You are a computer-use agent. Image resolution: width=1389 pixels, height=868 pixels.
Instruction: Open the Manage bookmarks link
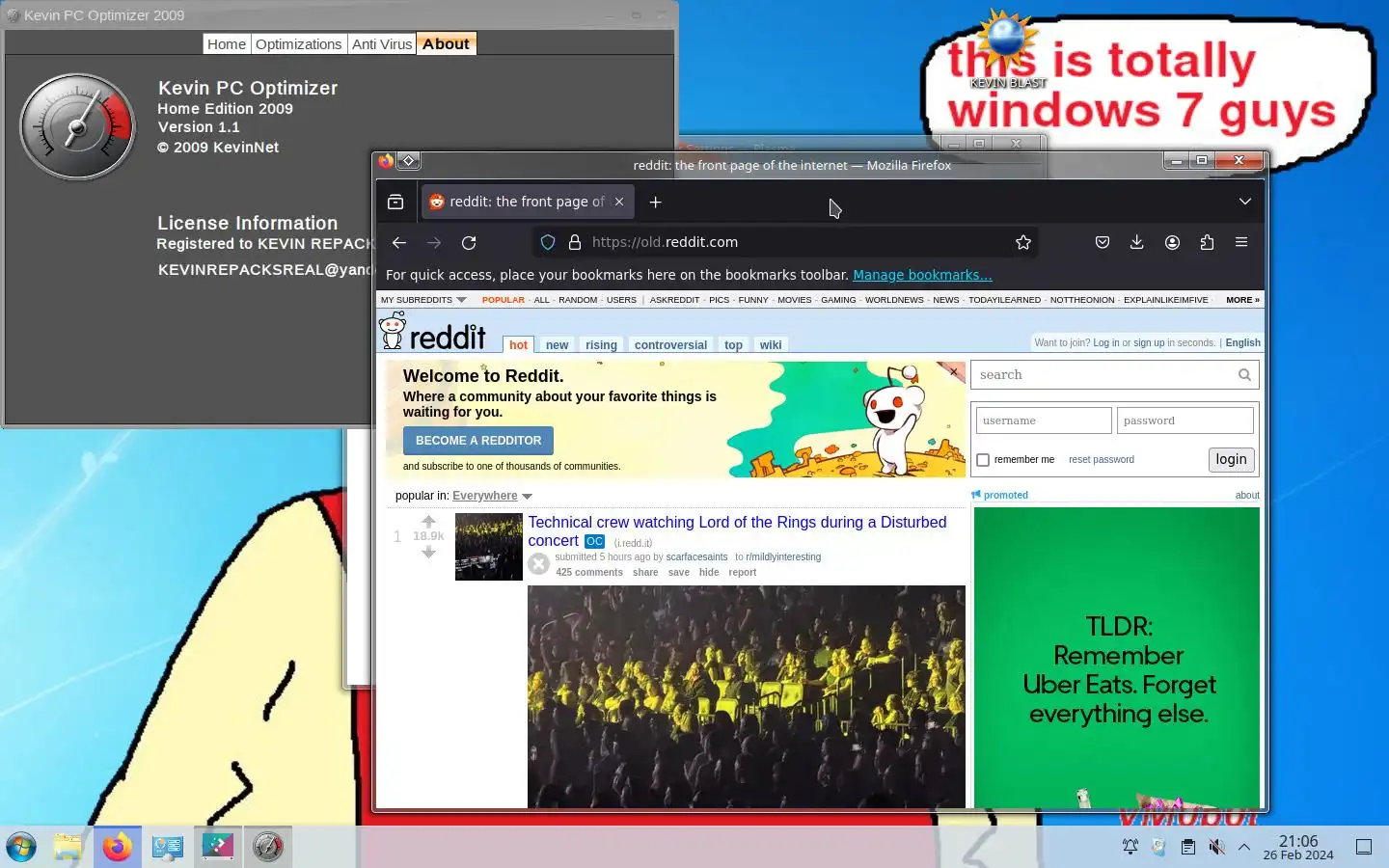coord(922,275)
